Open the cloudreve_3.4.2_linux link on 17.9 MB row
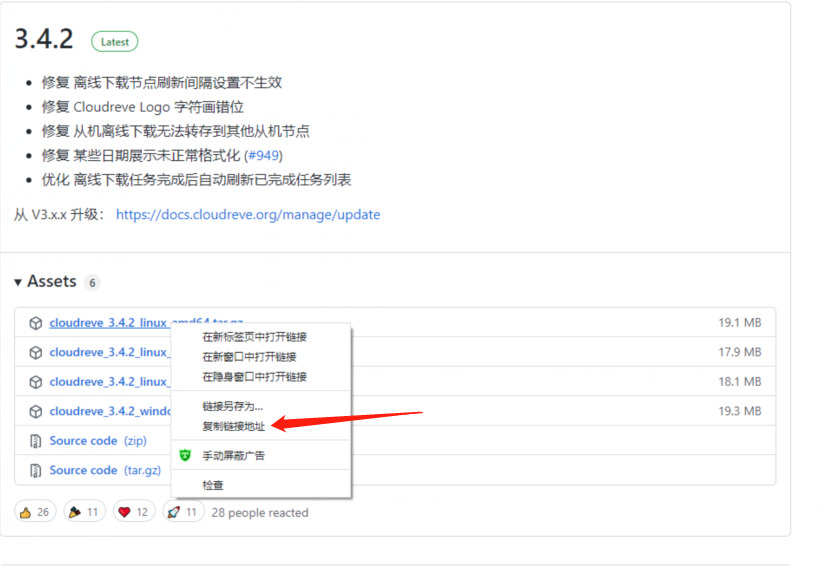840x566 pixels. point(110,352)
